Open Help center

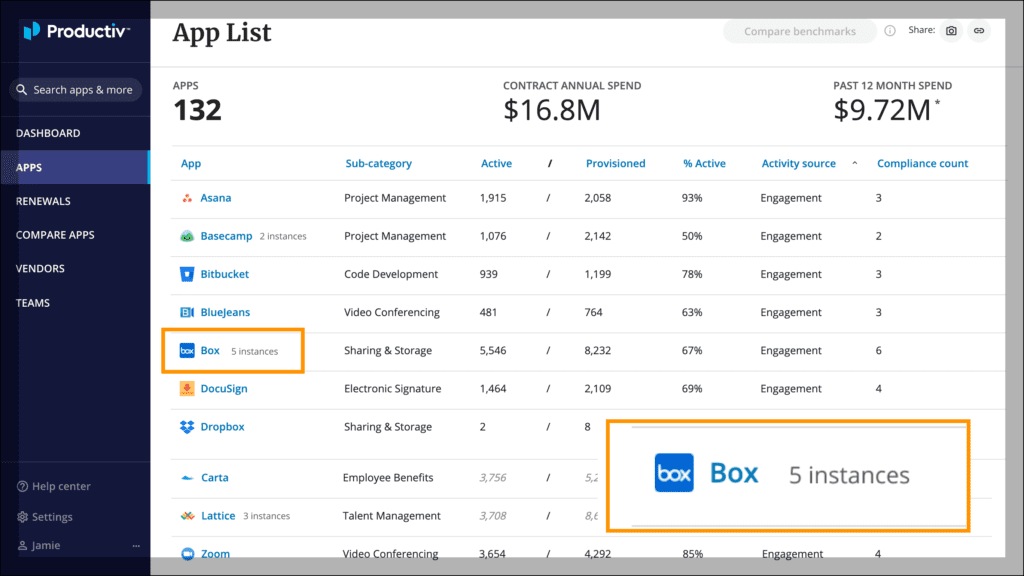pyautogui.click(x=61, y=487)
